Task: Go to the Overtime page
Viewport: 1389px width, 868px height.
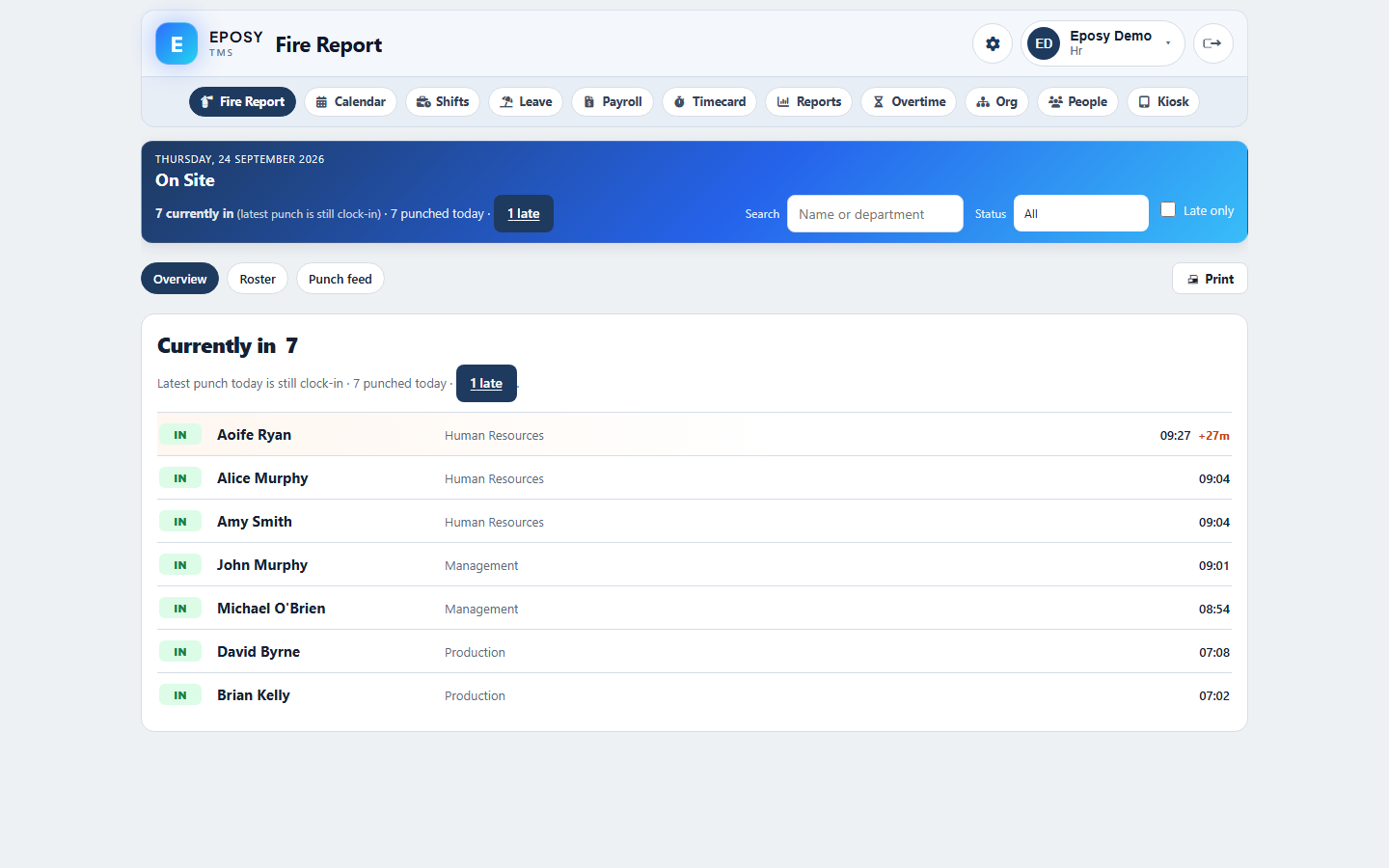Action: (x=909, y=101)
